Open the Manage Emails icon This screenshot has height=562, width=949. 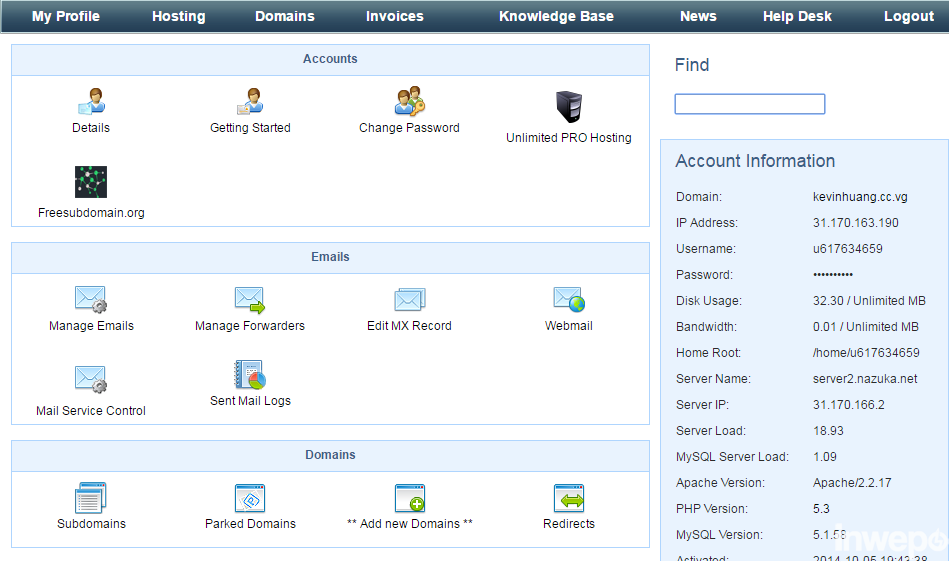91,300
